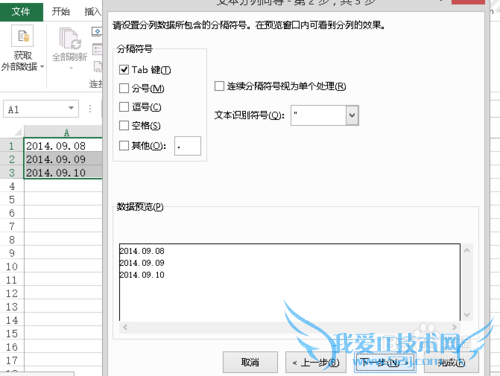The image size is (500, 376).
Task: Click the preview scroll left arrow
Action: click(125, 327)
